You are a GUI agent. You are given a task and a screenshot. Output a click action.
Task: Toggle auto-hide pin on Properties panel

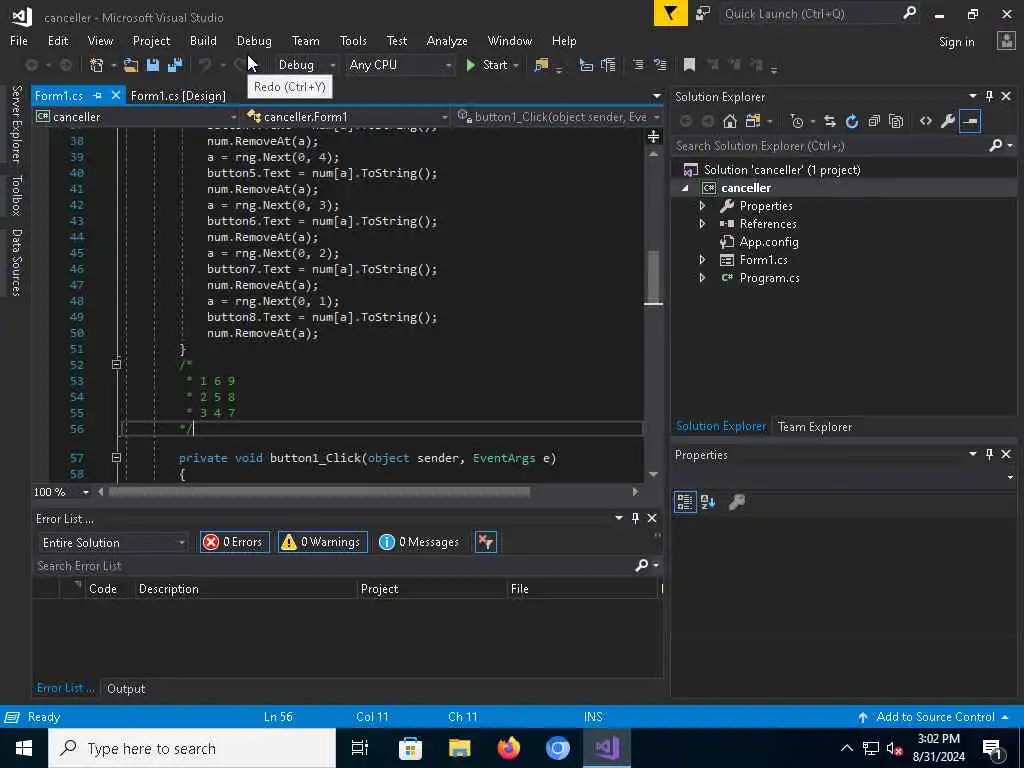click(989, 454)
